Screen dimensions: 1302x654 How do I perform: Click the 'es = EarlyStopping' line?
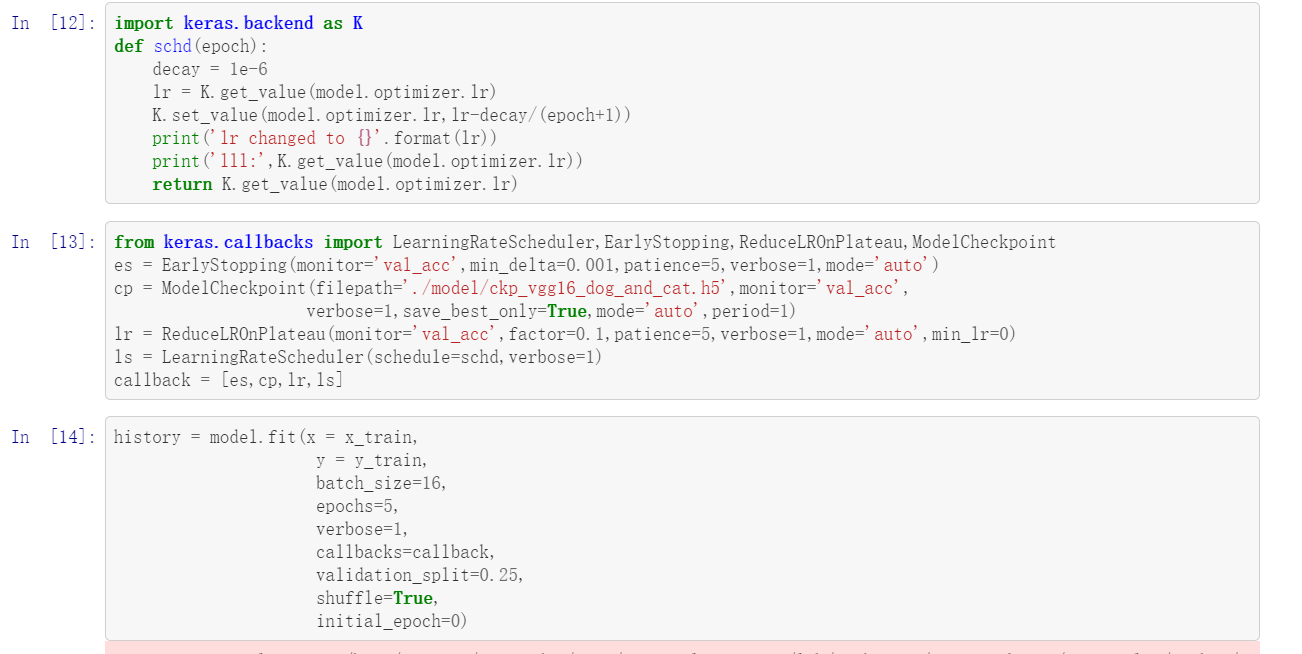526,265
